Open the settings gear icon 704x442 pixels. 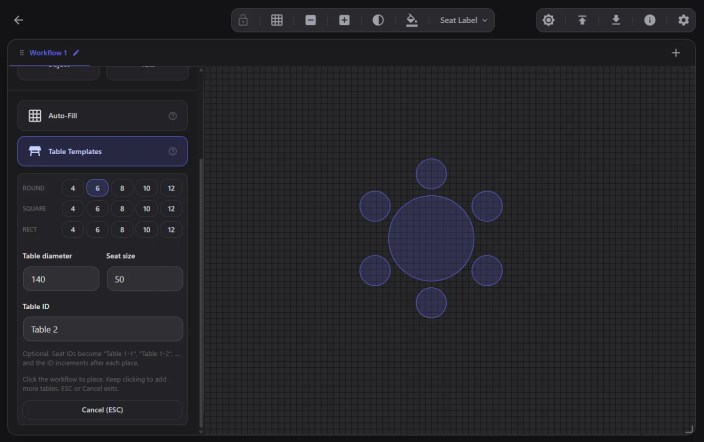pyautogui.click(x=683, y=20)
